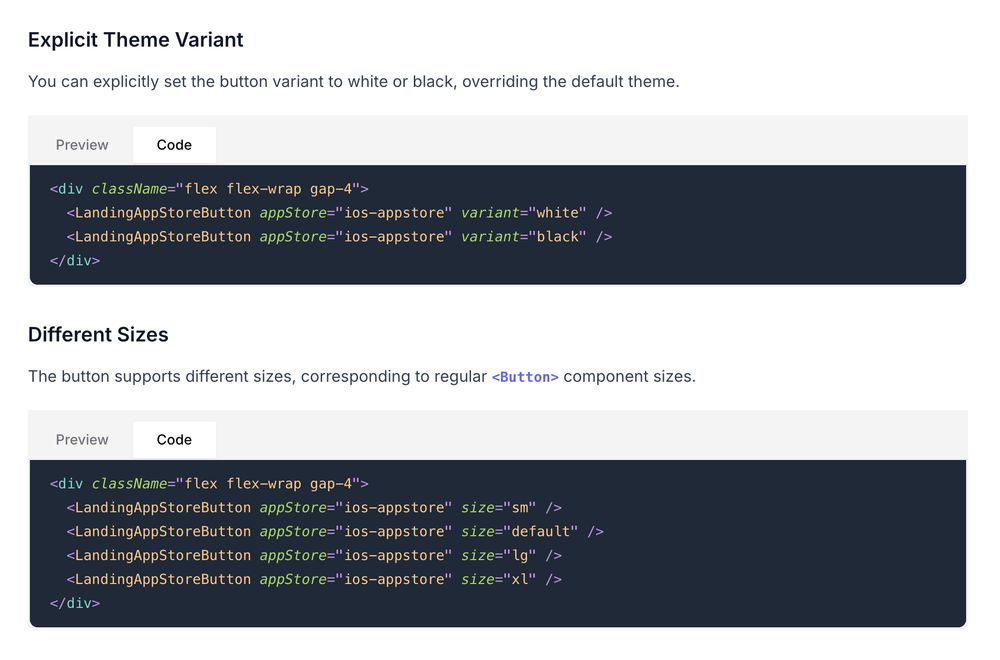Switch to Preview tab under Explicit Theme Variant
1000x660 pixels.
(82, 145)
